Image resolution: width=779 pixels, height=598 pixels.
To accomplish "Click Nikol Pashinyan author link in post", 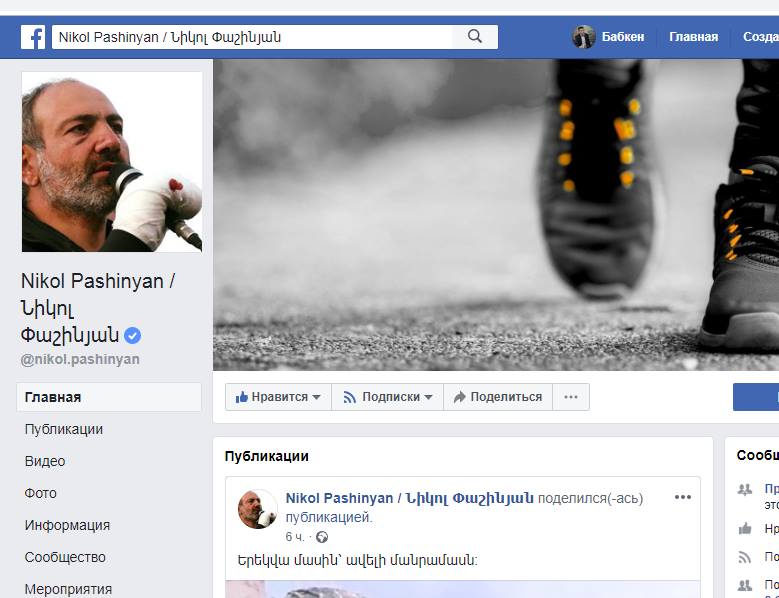I will click(x=409, y=498).
